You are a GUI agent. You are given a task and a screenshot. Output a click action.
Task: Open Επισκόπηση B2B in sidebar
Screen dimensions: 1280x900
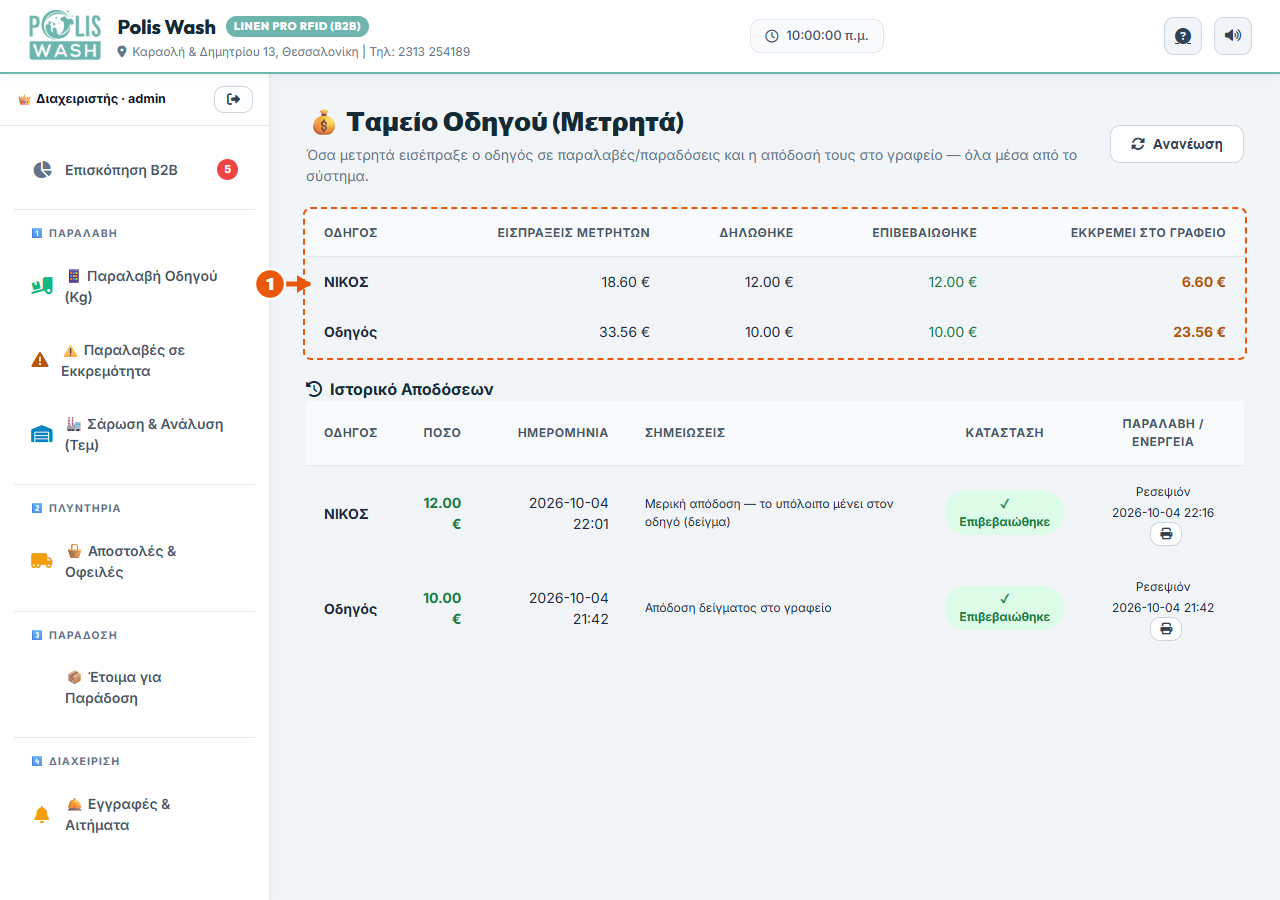(134, 170)
